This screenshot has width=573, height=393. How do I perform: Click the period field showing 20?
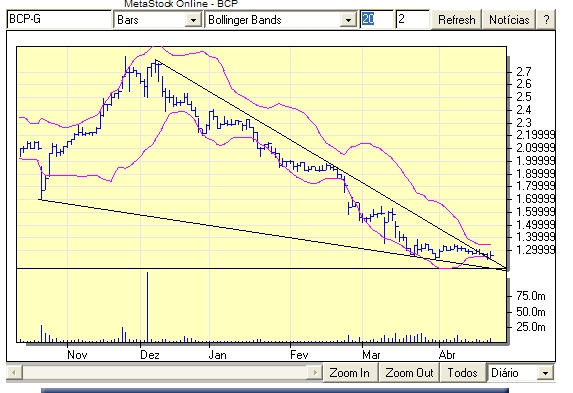tap(376, 19)
